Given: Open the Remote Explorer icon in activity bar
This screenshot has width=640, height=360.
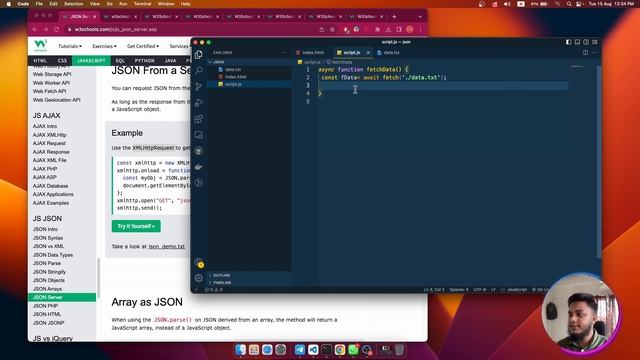Looking at the screenshot, I should pos(199,135).
